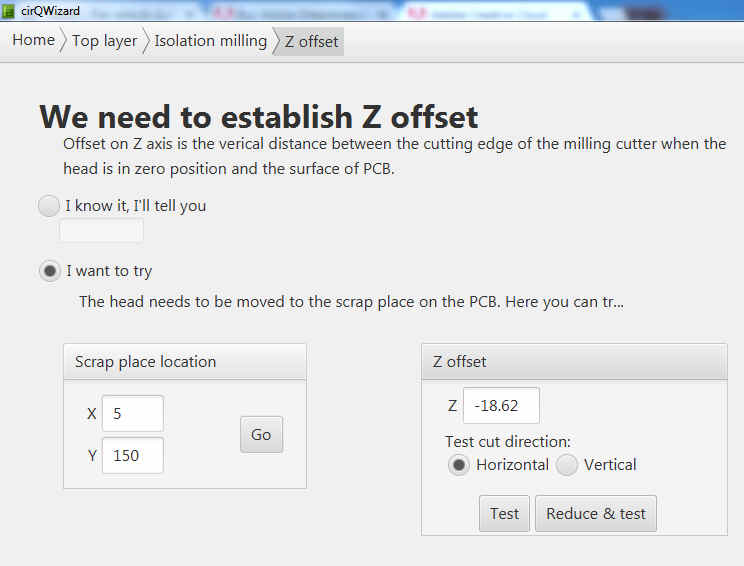The image size is (744, 566).
Task: Click the known Z offset text box
Action: [x=101, y=231]
